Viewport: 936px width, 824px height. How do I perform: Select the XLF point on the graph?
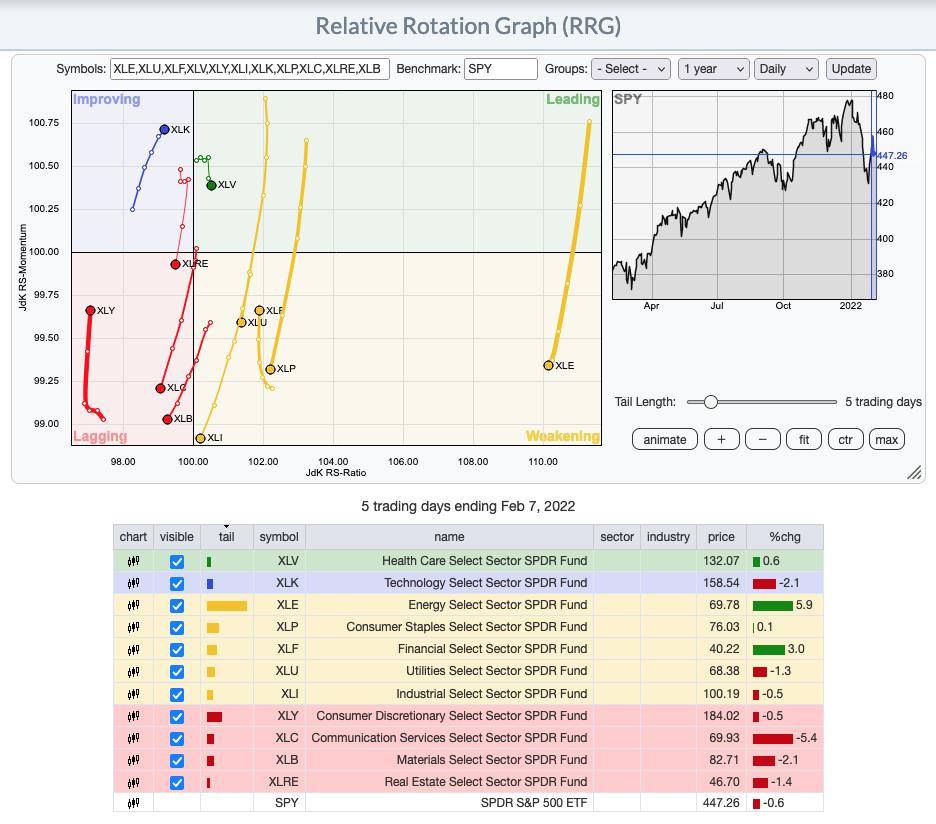[x=259, y=310]
